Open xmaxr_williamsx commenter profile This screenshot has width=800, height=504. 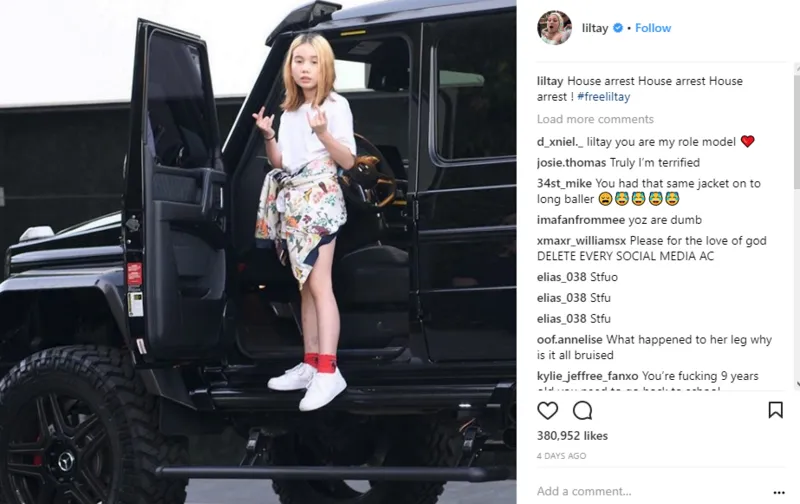582,241
